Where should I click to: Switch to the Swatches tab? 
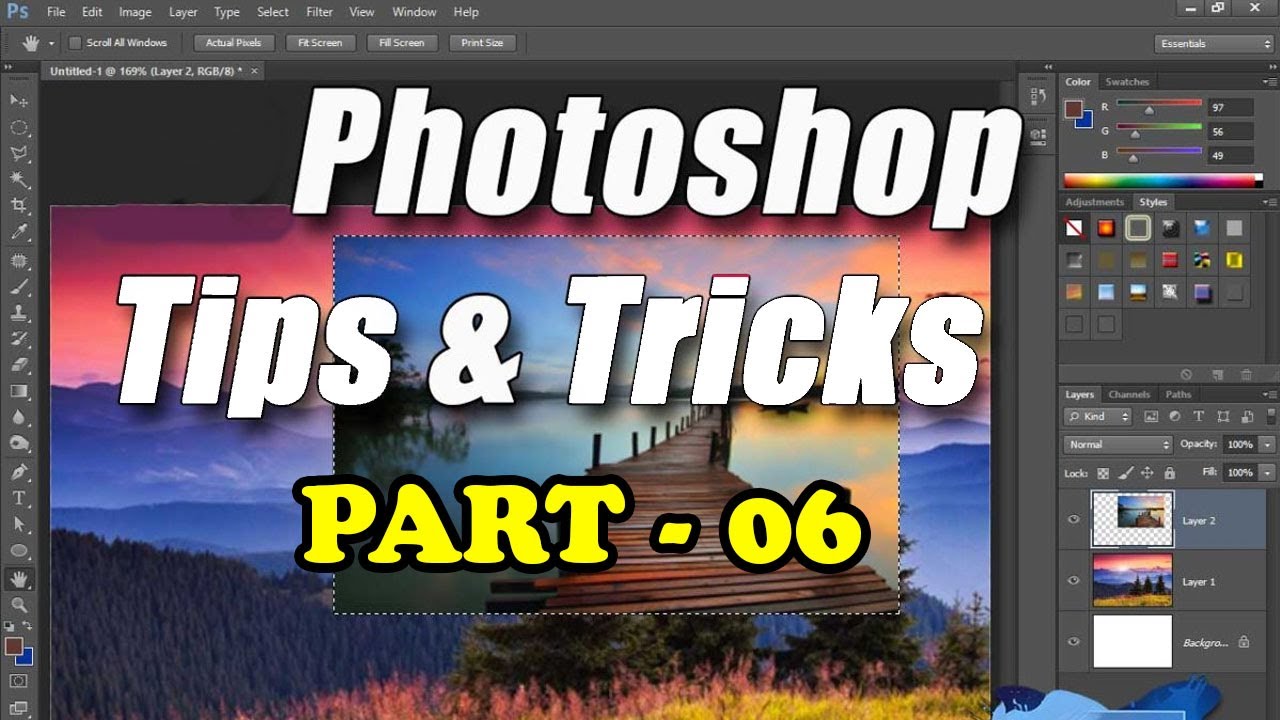click(1127, 82)
